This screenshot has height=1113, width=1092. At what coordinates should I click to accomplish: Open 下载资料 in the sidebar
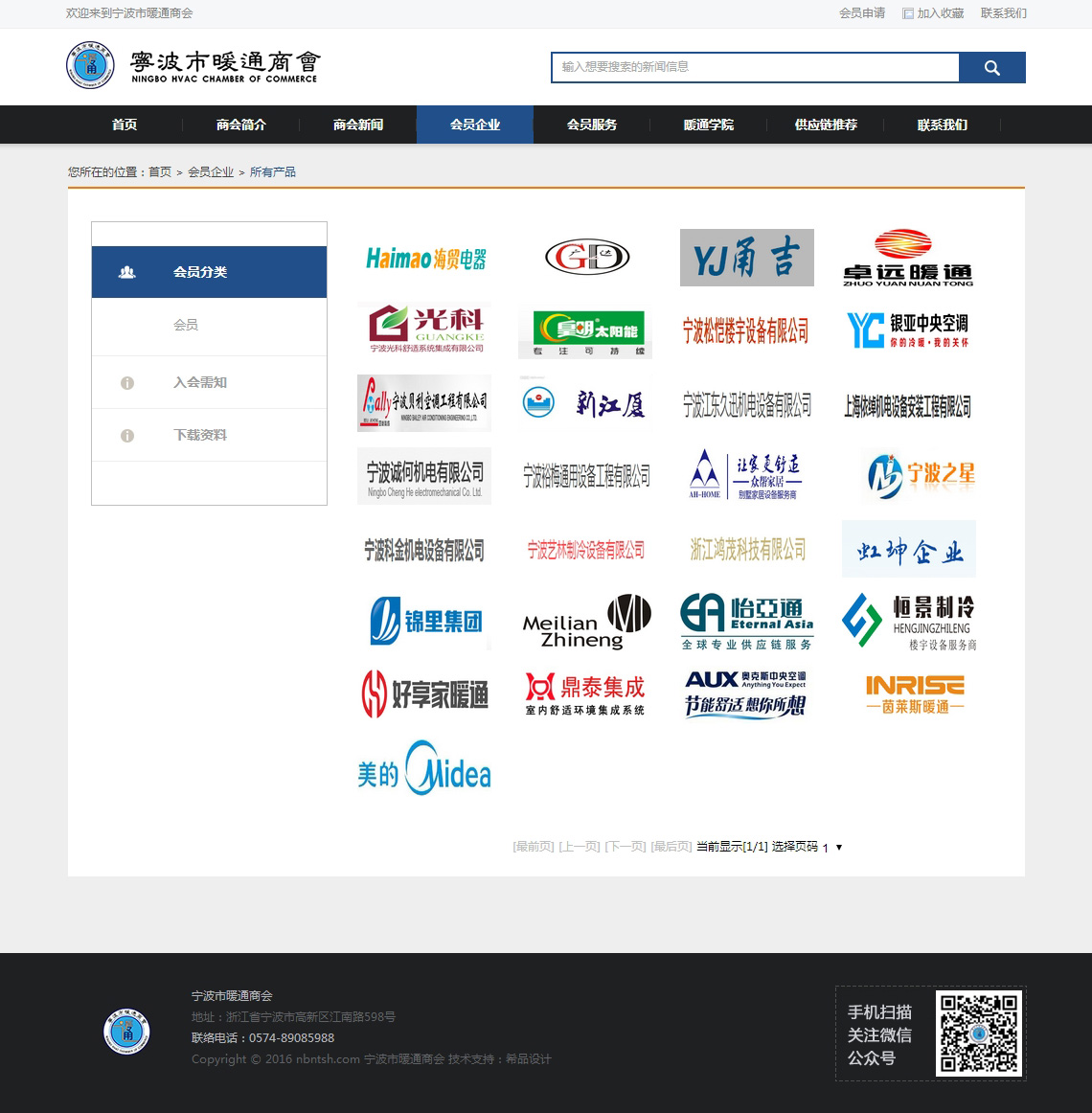coord(200,435)
